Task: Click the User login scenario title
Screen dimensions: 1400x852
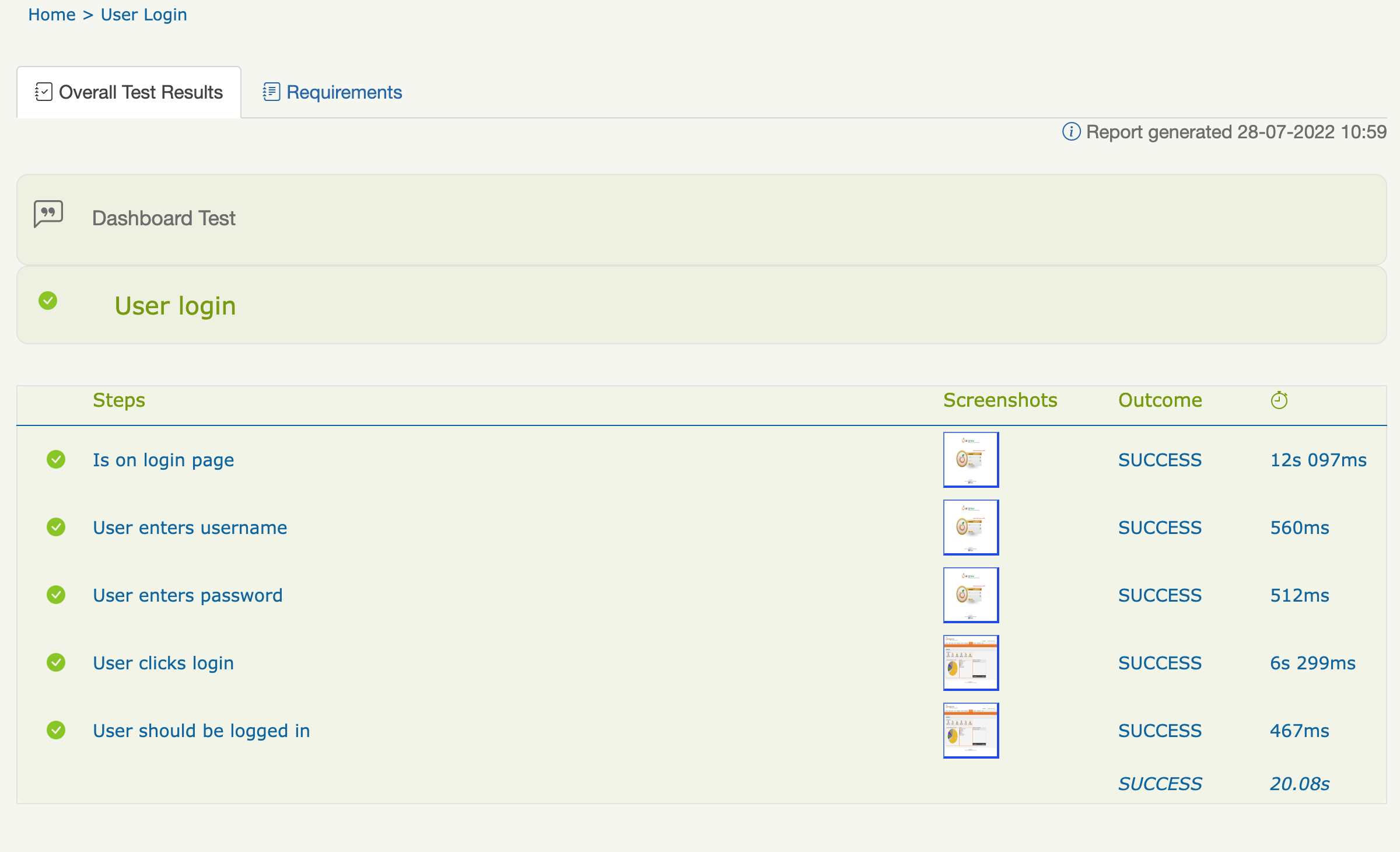Action: pyautogui.click(x=175, y=306)
